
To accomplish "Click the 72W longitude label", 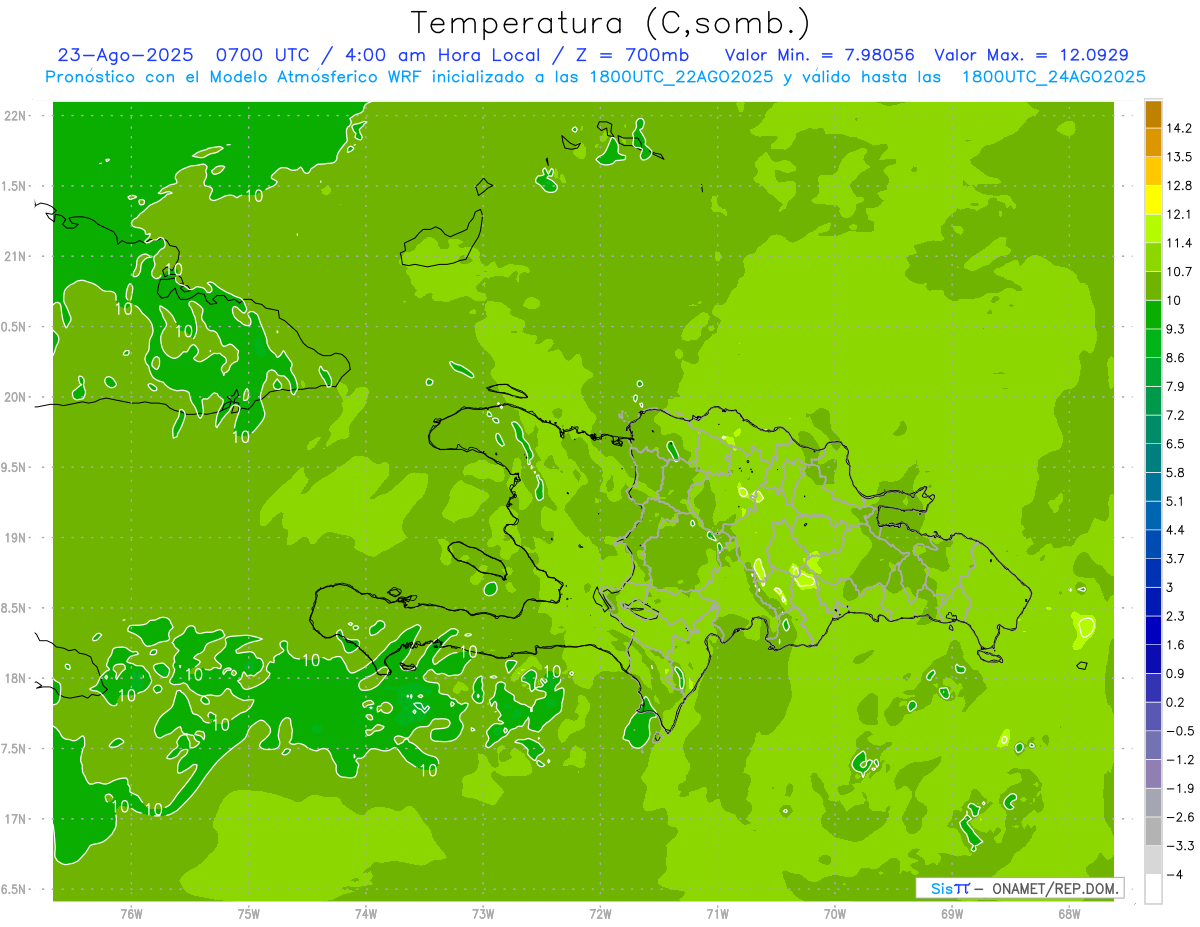I will click(x=600, y=913).
